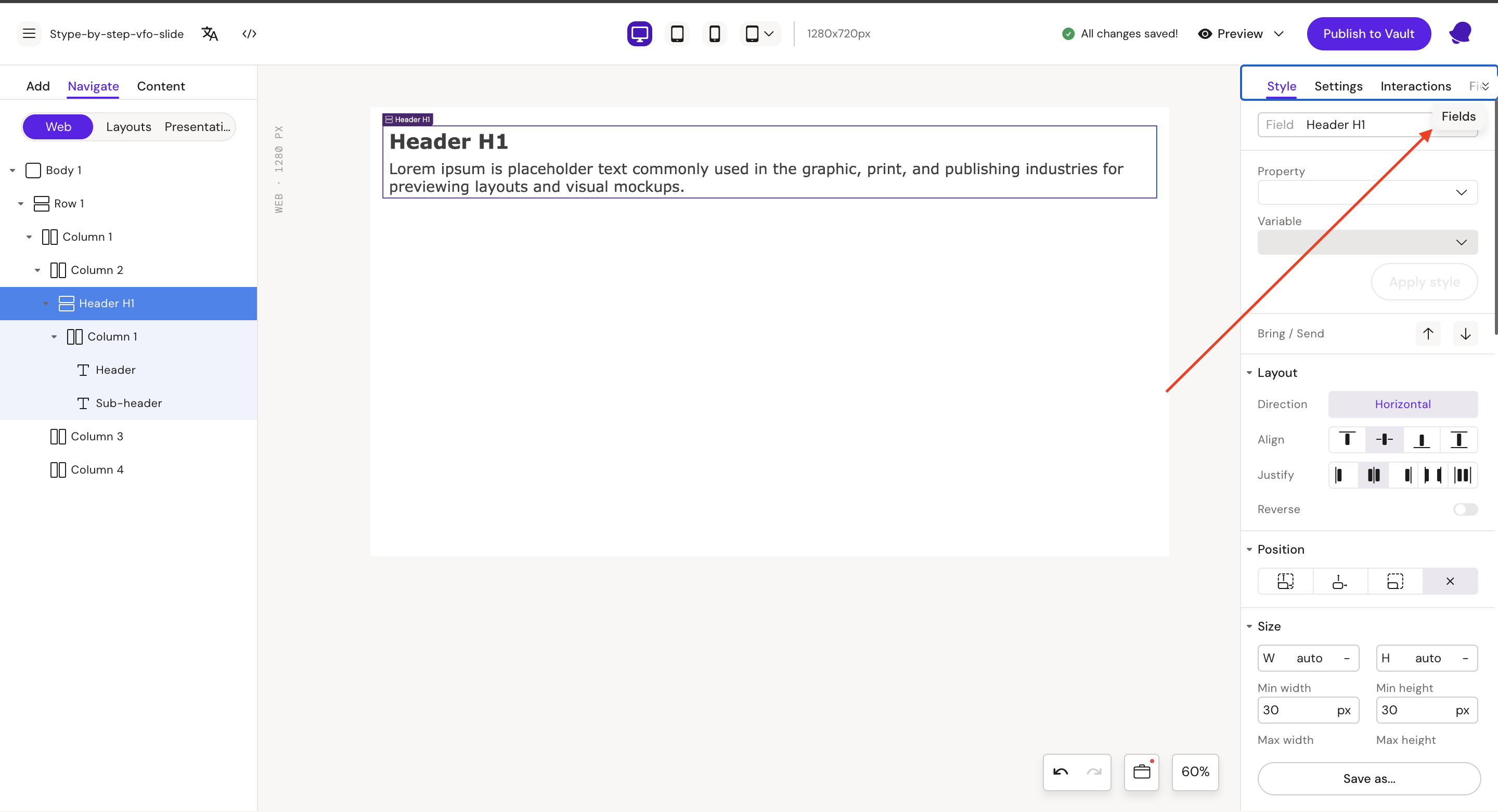Click Publish to Vault button
Viewport: 1498px width, 812px height.
click(1368, 34)
